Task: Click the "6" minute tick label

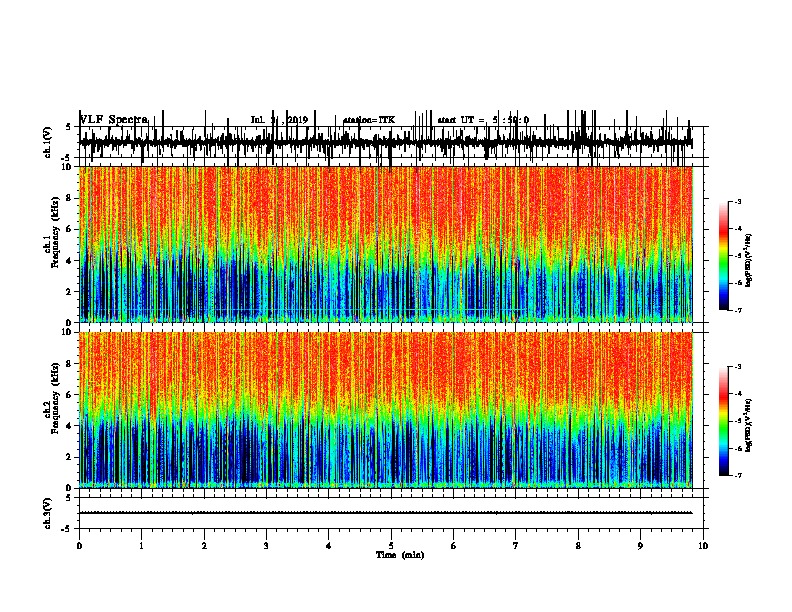Action: [453, 546]
